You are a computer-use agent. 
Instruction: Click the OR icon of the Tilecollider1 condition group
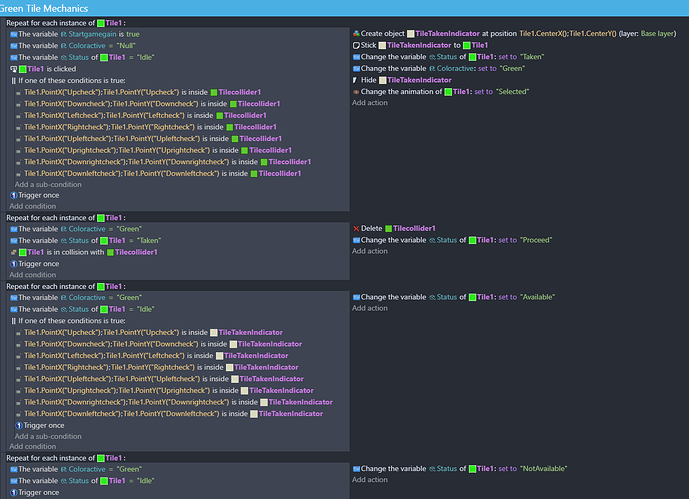click(14, 81)
